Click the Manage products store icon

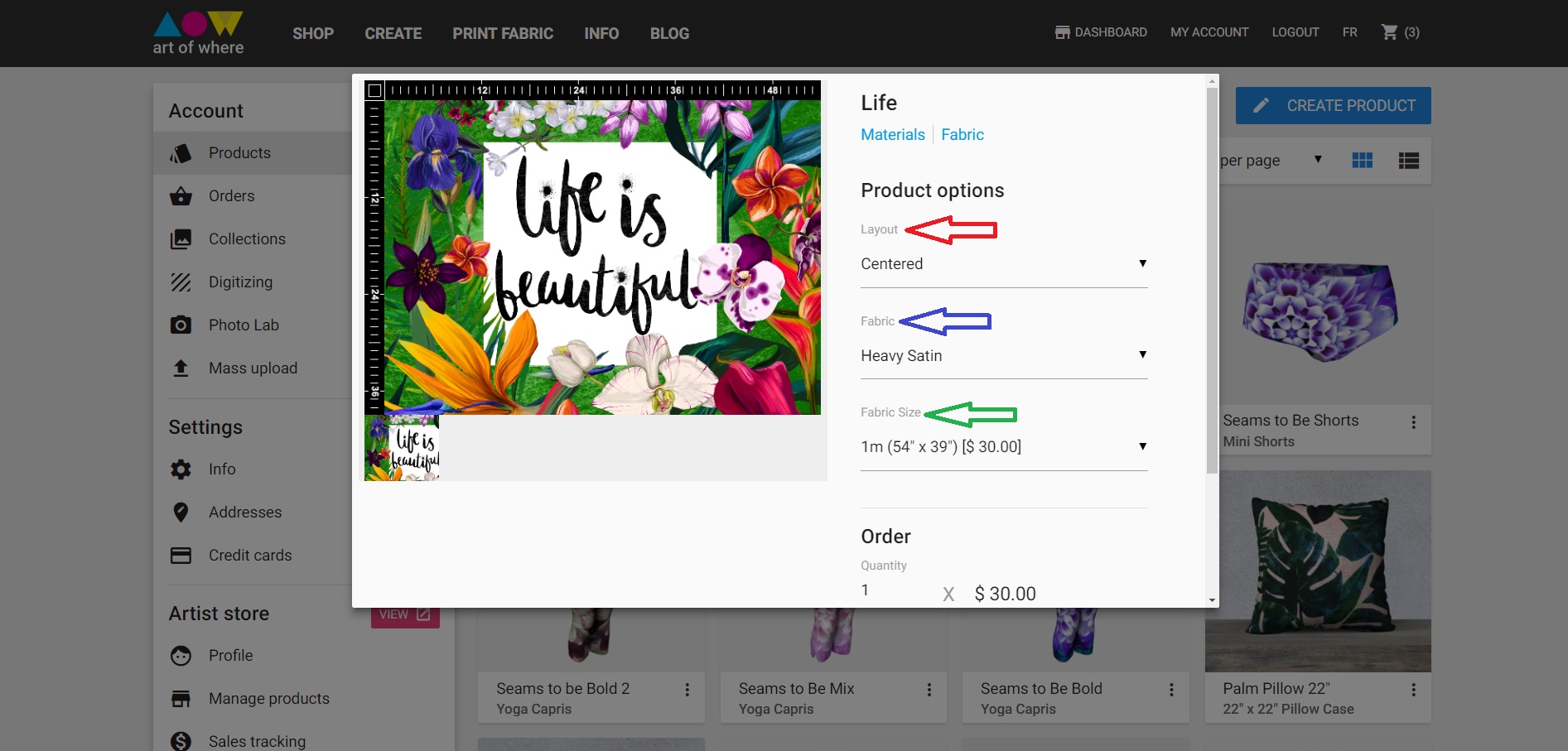[x=181, y=699]
